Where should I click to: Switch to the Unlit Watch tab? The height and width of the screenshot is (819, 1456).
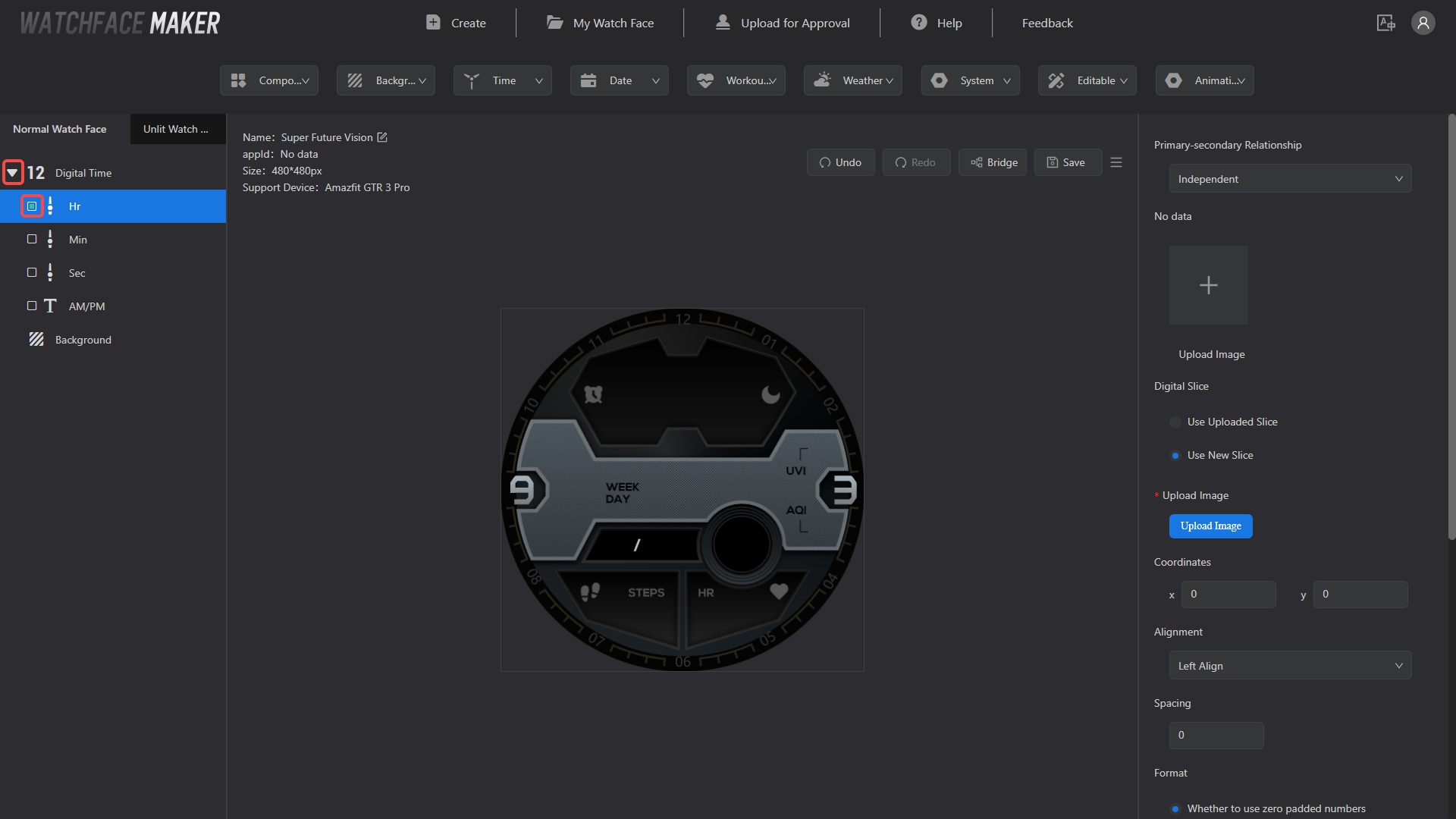[x=176, y=129]
